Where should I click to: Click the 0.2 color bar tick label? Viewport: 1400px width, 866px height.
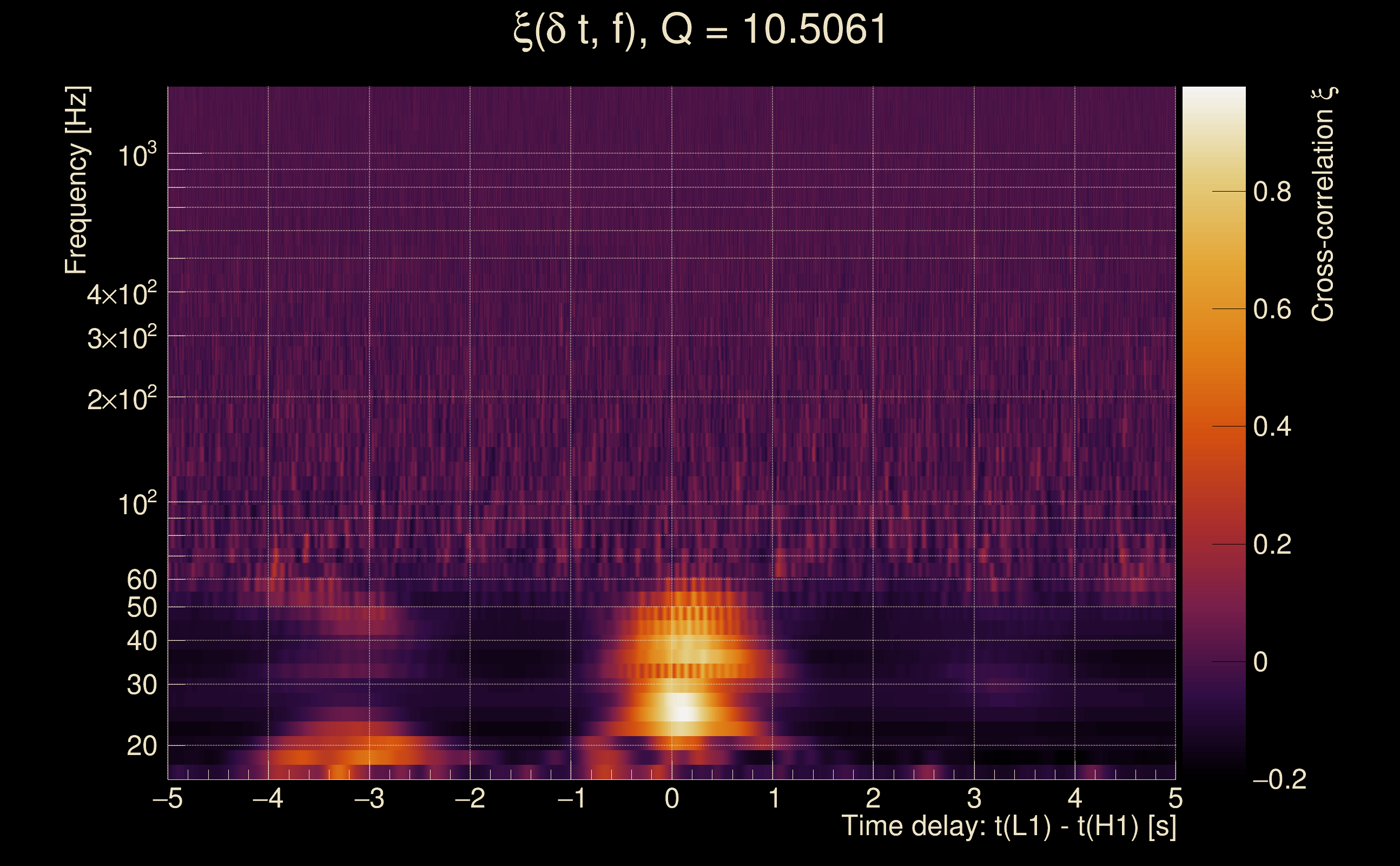tap(1272, 544)
